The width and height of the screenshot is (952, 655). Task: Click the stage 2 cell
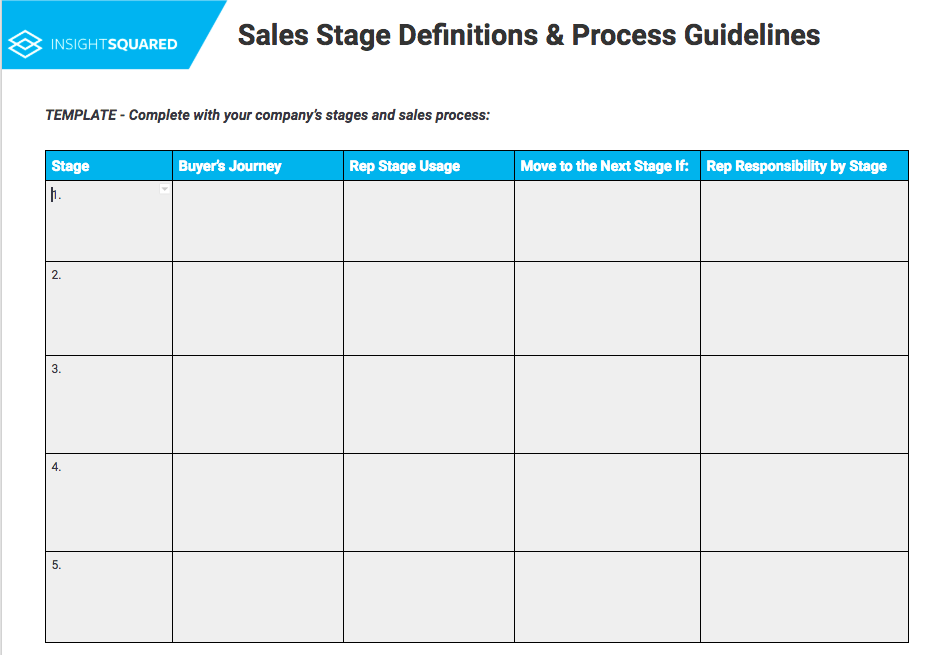click(x=109, y=308)
